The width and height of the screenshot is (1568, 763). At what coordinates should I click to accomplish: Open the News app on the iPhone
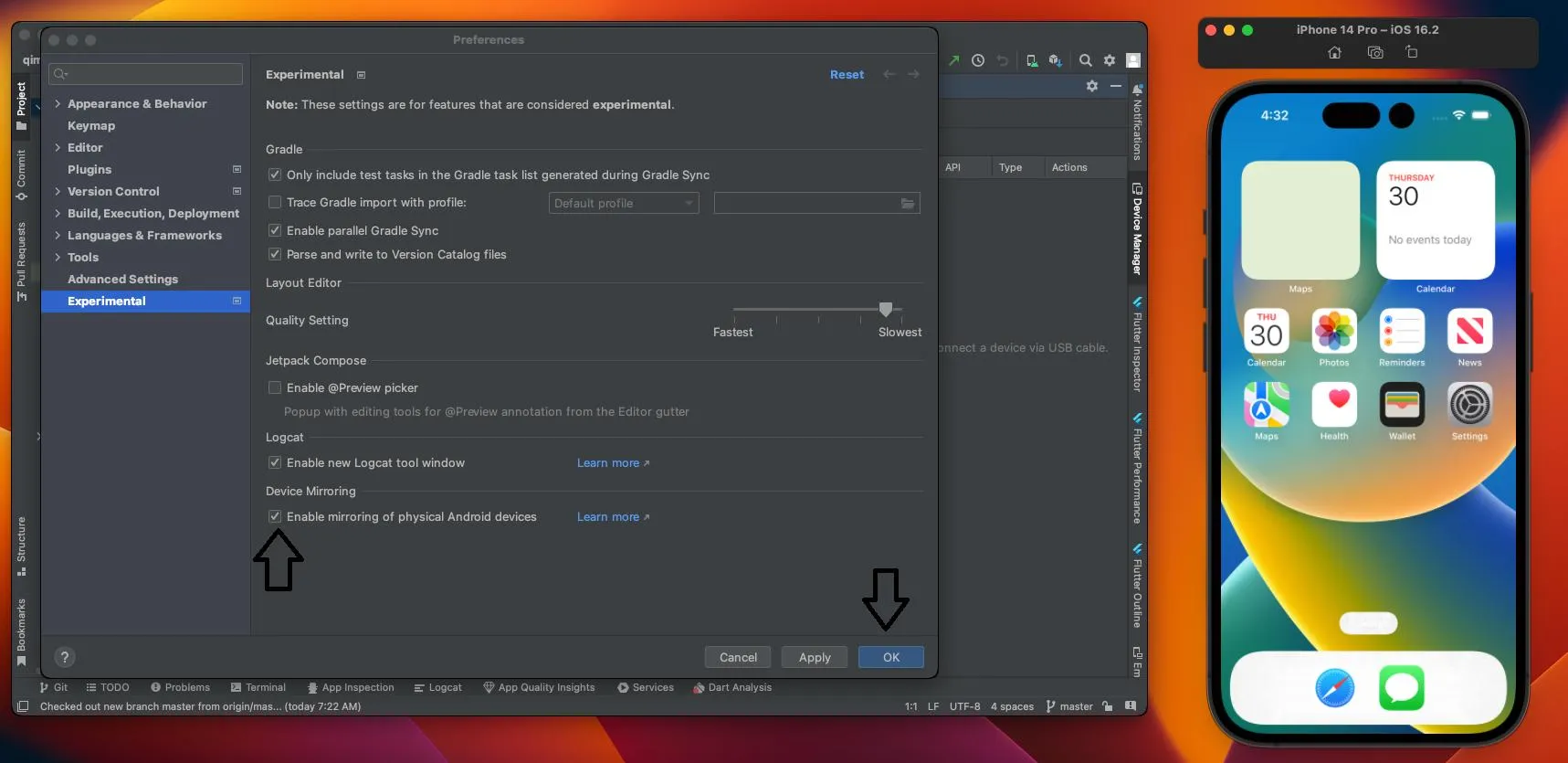click(1469, 331)
